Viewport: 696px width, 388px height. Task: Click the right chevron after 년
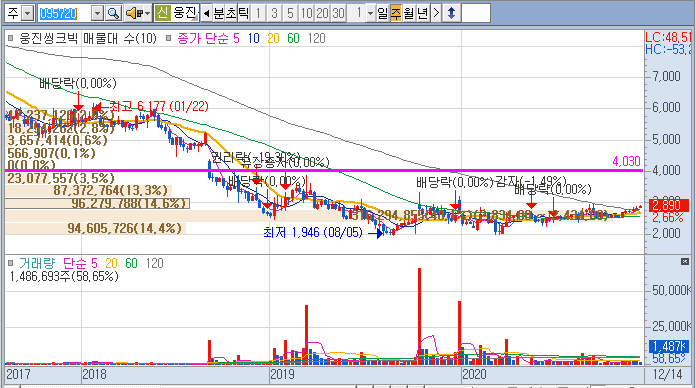tap(436, 13)
